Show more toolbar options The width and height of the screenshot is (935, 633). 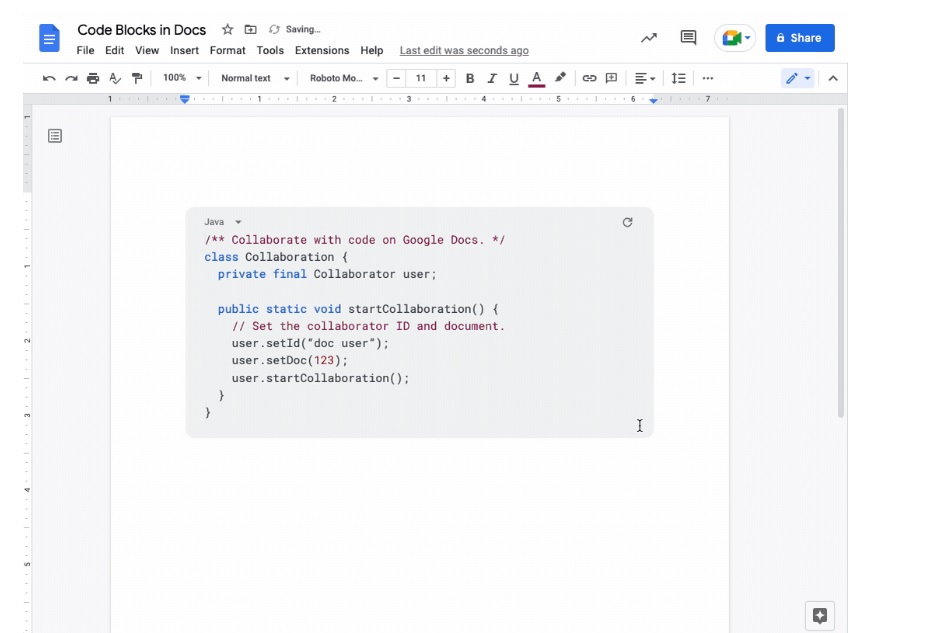tap(708, 78)
